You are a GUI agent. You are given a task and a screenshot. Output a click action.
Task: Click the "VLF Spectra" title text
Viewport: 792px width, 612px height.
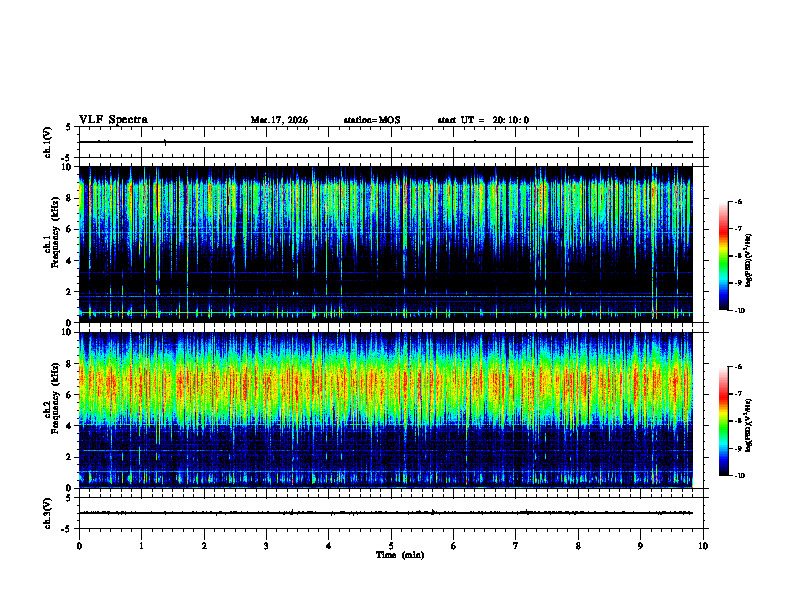point(113,119)
